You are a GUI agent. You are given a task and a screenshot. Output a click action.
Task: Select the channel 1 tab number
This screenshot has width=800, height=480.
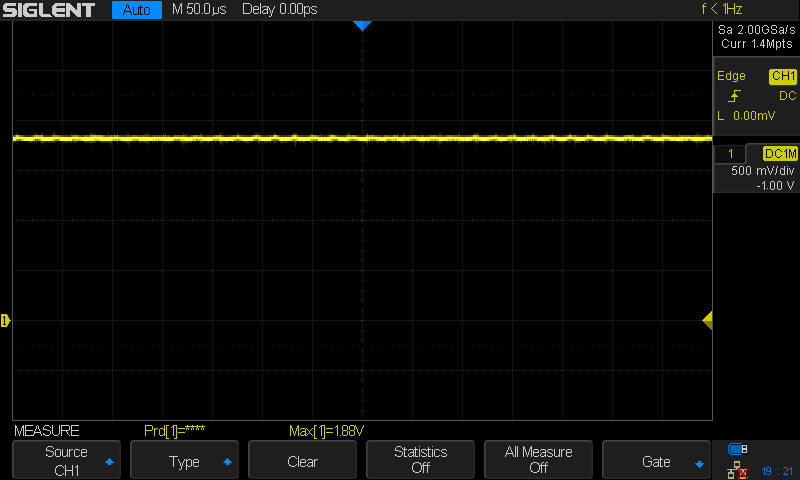(x=731, y=154)
